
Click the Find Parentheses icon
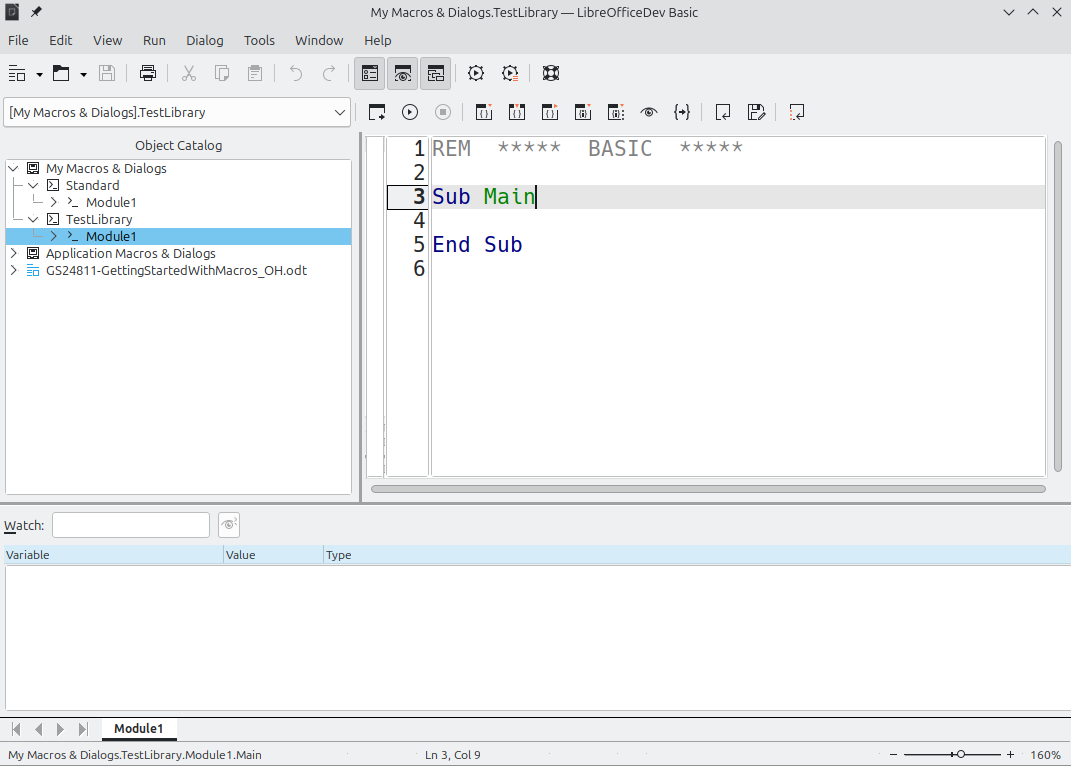tap(682, 112)
